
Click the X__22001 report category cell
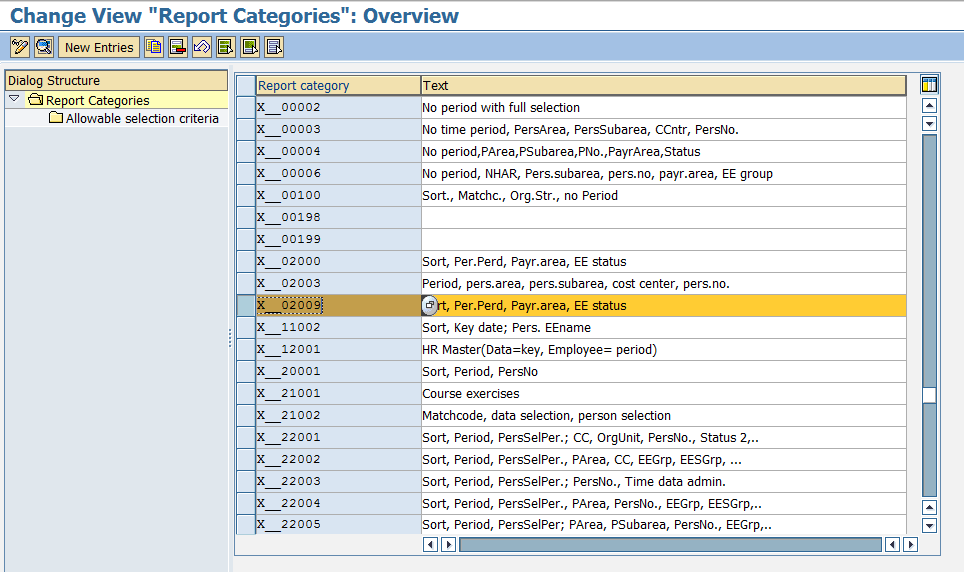(x=338, y=437)
